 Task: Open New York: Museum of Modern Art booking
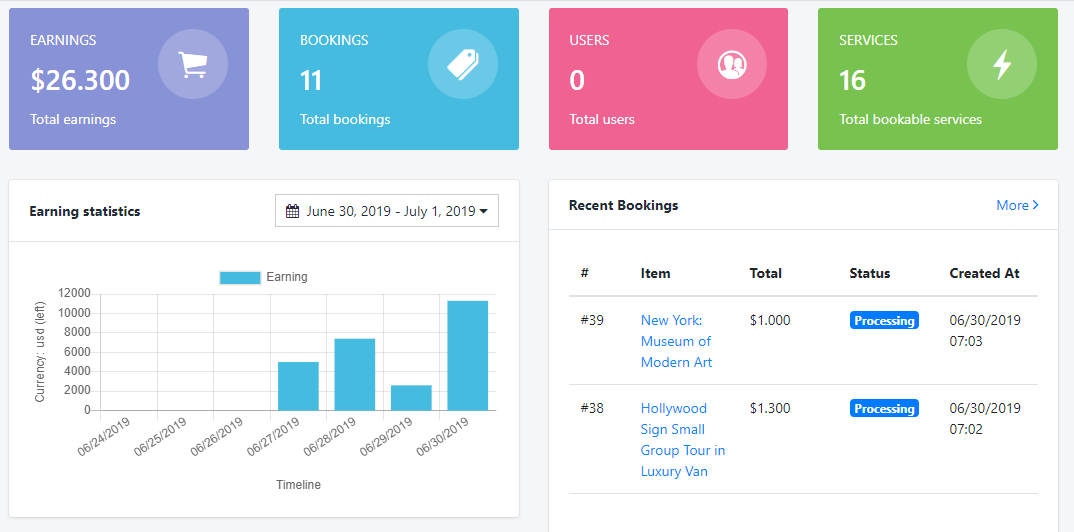pyautogui.click(x=676, y=341)
